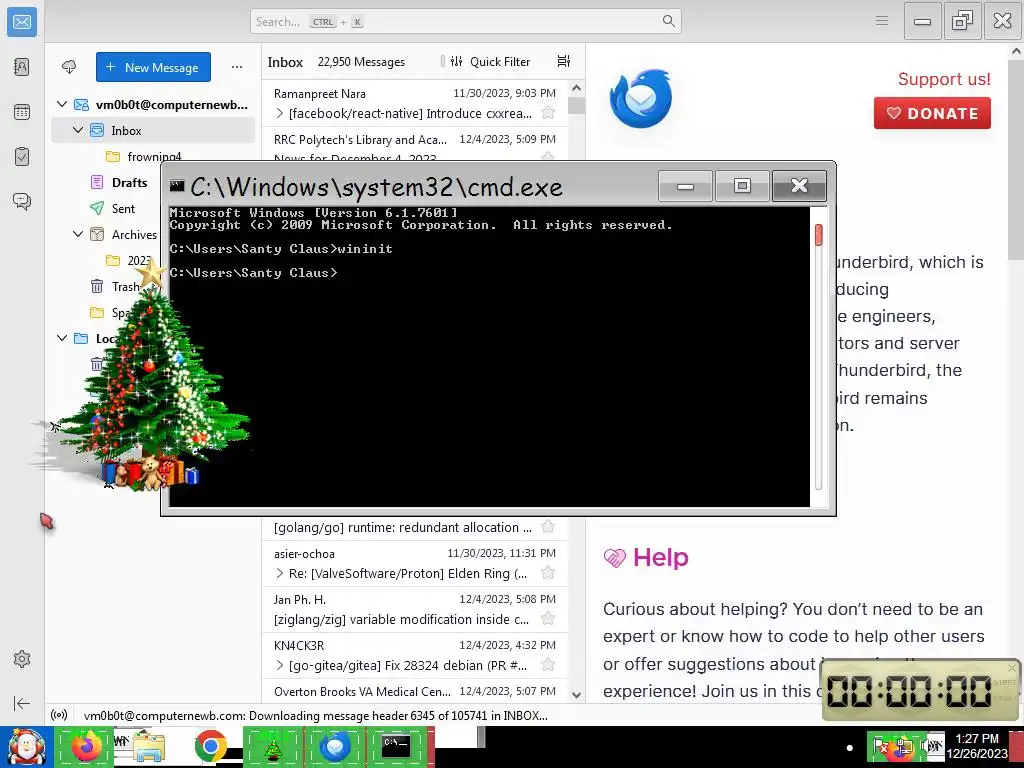Image resolution: width=1024 pixels, height=768 pixels.
Task: Open the Tasks space
Action: point(22,157)
